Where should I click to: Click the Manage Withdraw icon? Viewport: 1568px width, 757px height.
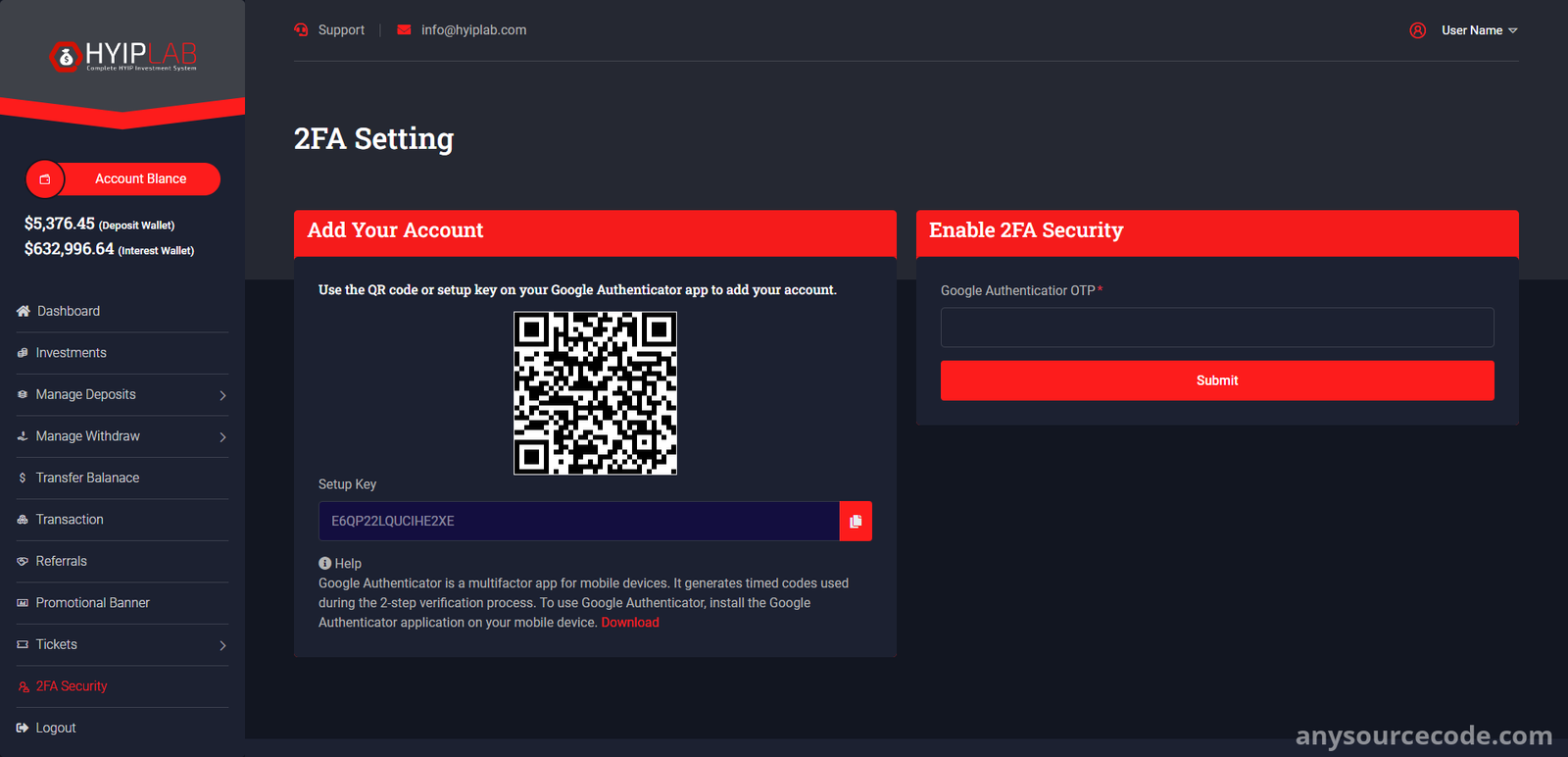click(23, 436)
